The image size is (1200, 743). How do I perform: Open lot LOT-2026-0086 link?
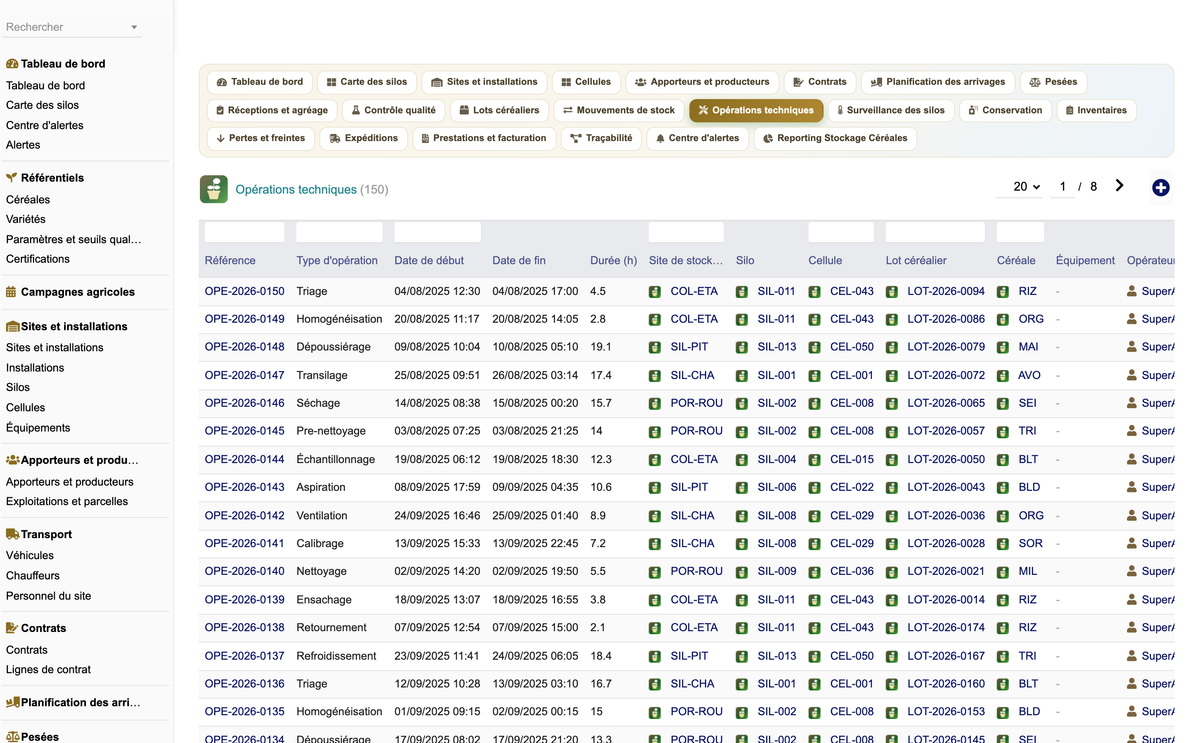click(946, 319)
